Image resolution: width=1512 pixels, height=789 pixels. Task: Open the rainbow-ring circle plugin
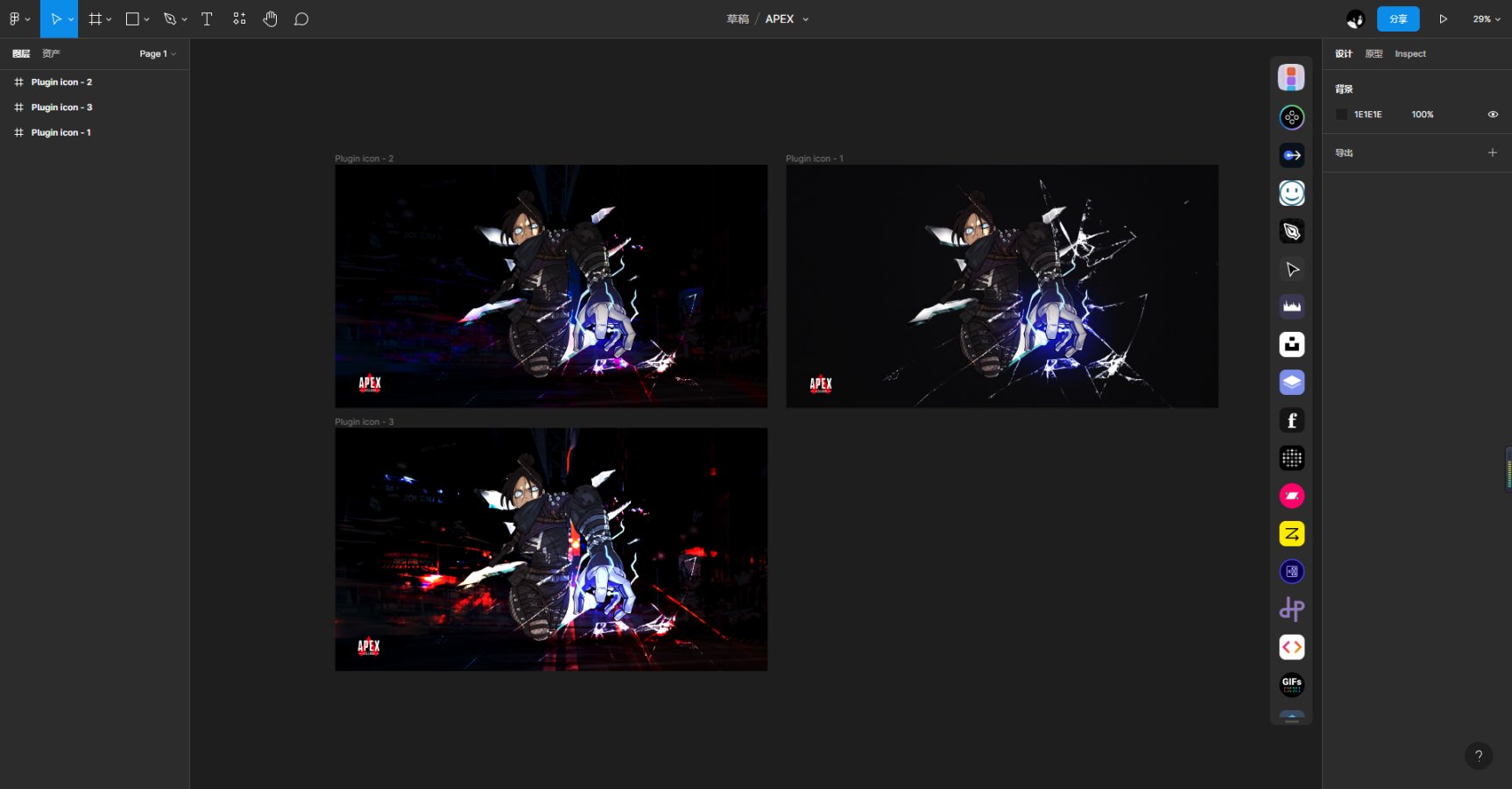[x=1291, y=117]
